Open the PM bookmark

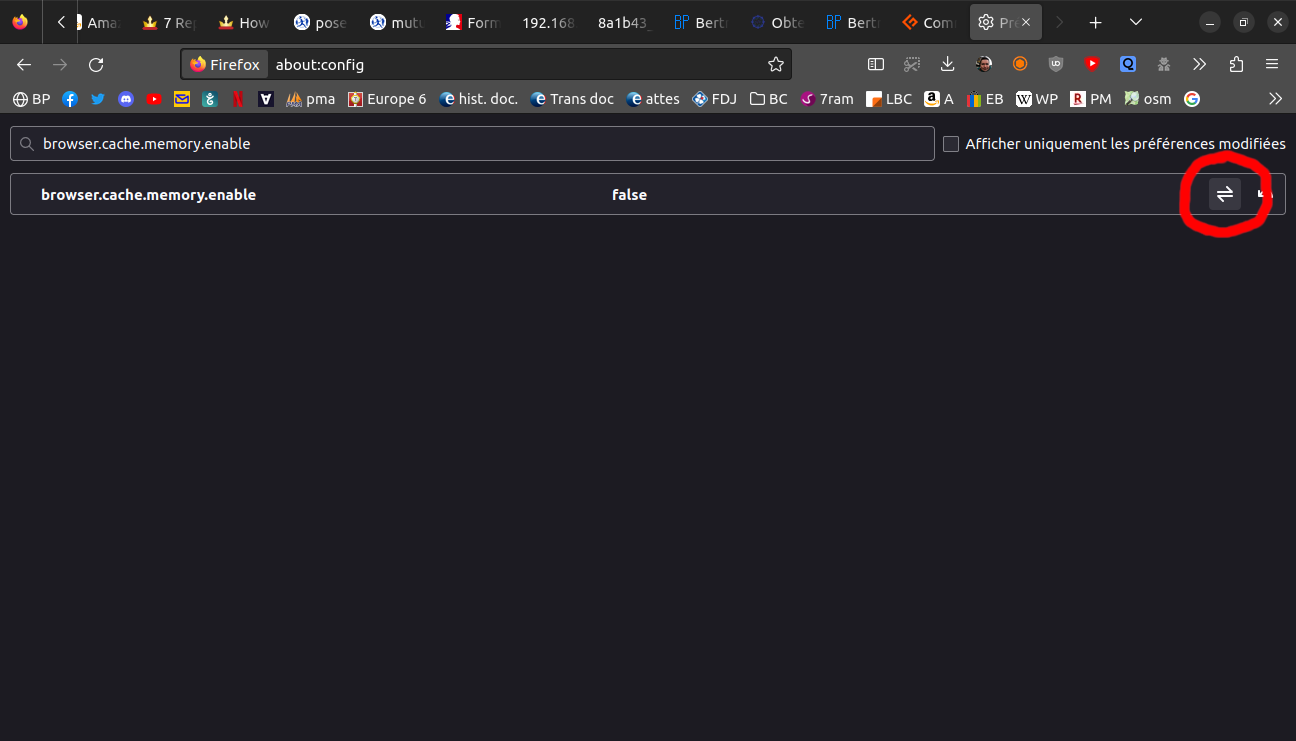1091,99
